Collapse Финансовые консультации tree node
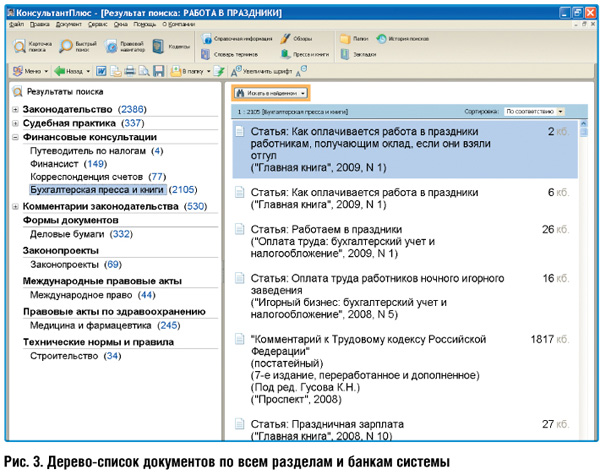This screenshot has width=600, height=475. (x=15, y=137)
